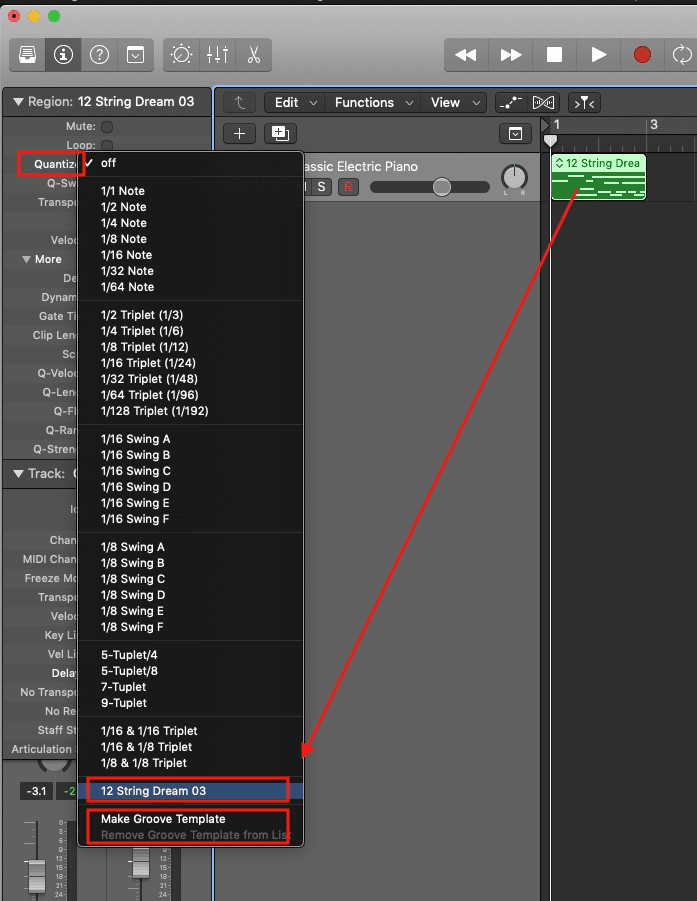Choose 1/8 Triplet (1/12) quantize
Screen dimensions: 697x901
(x=190, y=347)
